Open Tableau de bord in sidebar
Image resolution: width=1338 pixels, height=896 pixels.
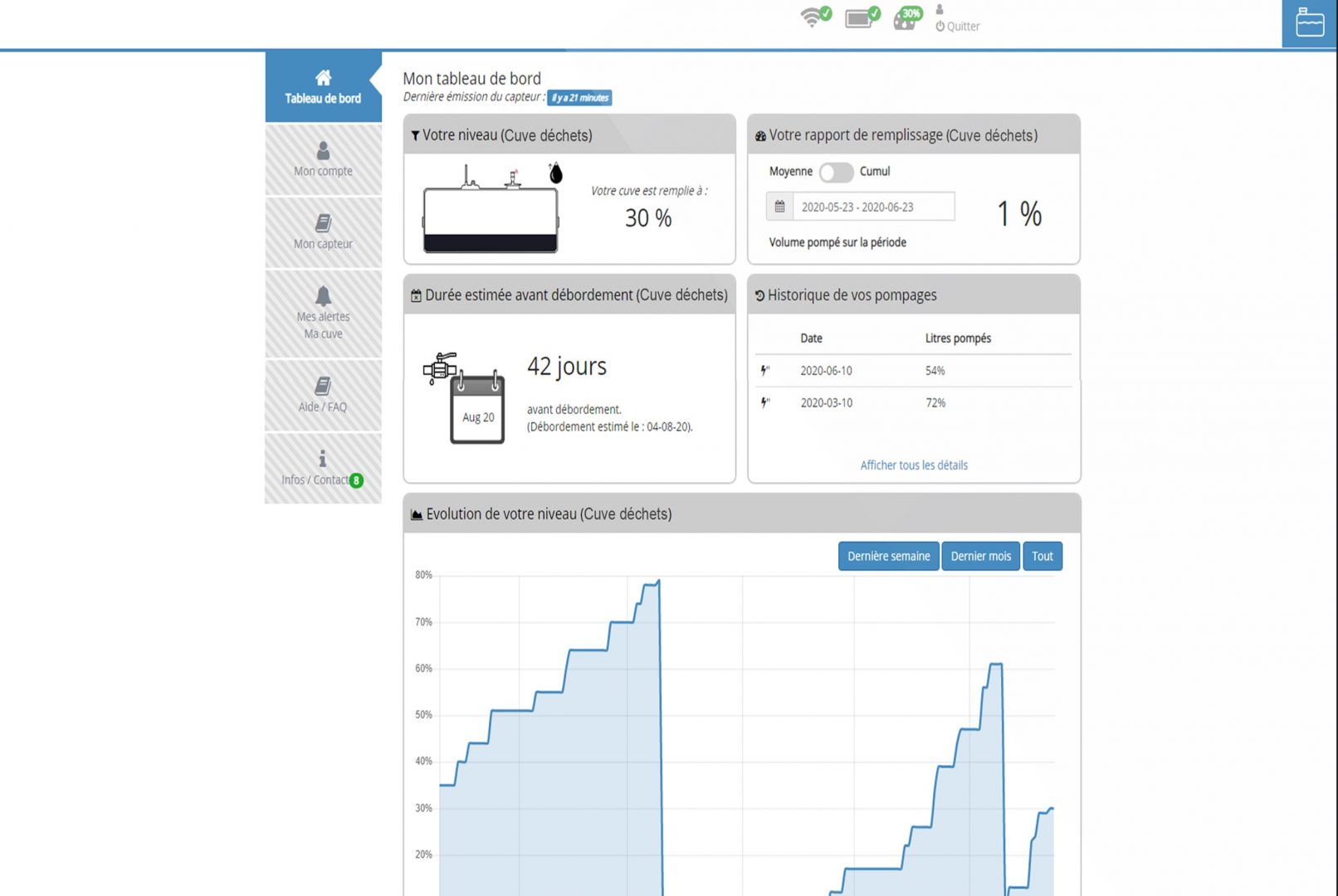323,87
